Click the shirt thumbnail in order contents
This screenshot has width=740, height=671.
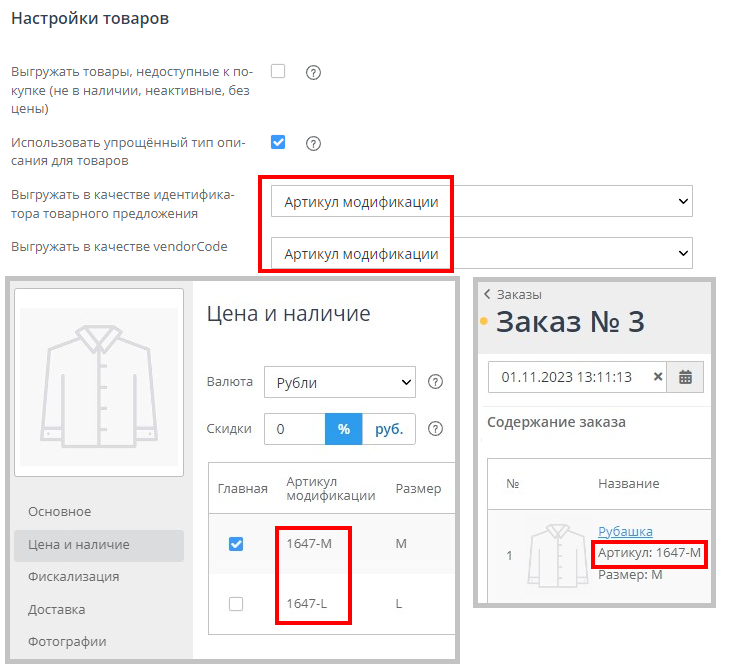(557, 554)
